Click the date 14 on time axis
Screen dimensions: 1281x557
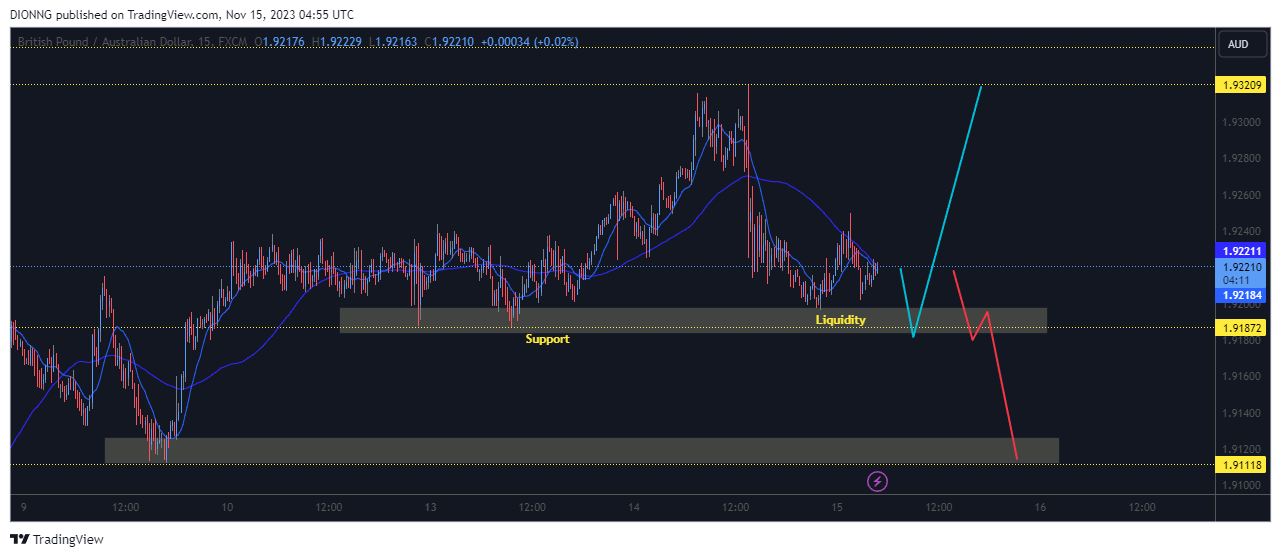(x=634, y=508)
